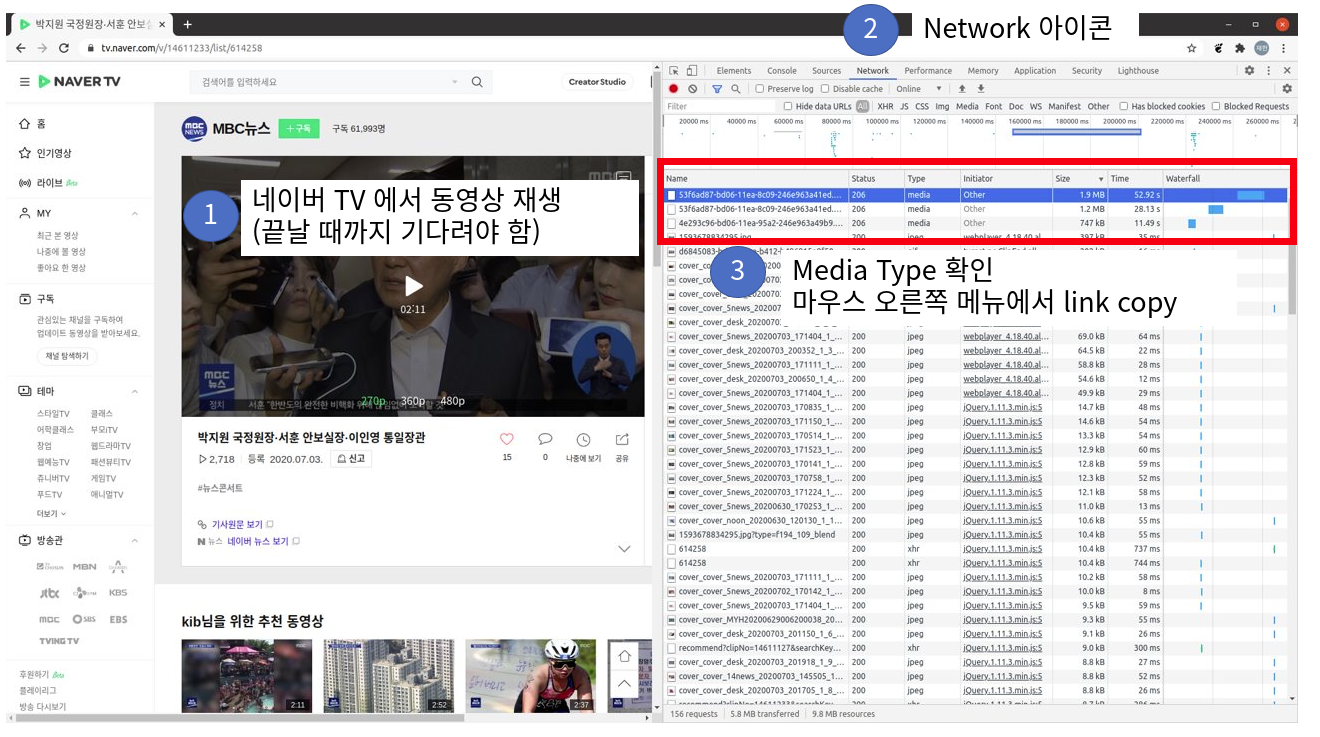Select 360p video quality
Image resolution: width=1320 pixels, height=737 pixels.
pos(412,401)
